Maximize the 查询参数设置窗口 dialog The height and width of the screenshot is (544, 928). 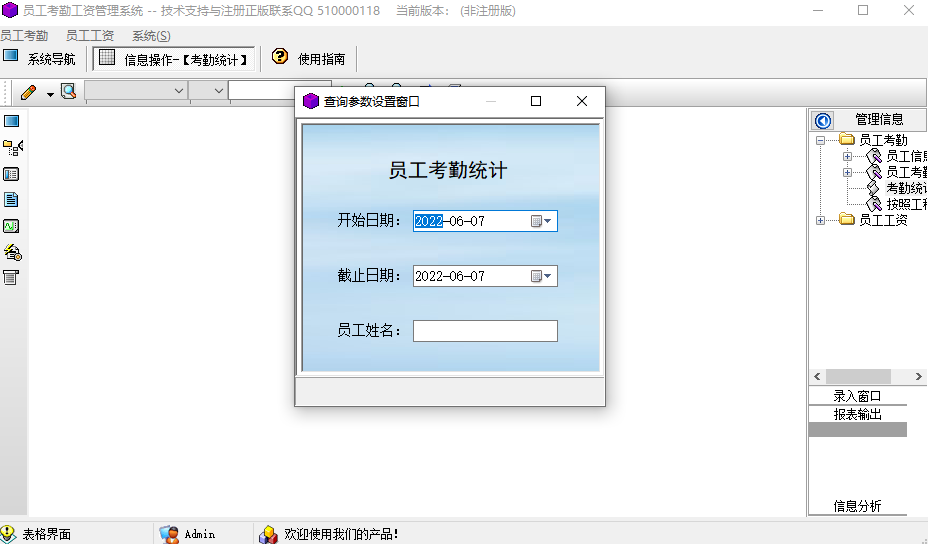pos(536,101)
